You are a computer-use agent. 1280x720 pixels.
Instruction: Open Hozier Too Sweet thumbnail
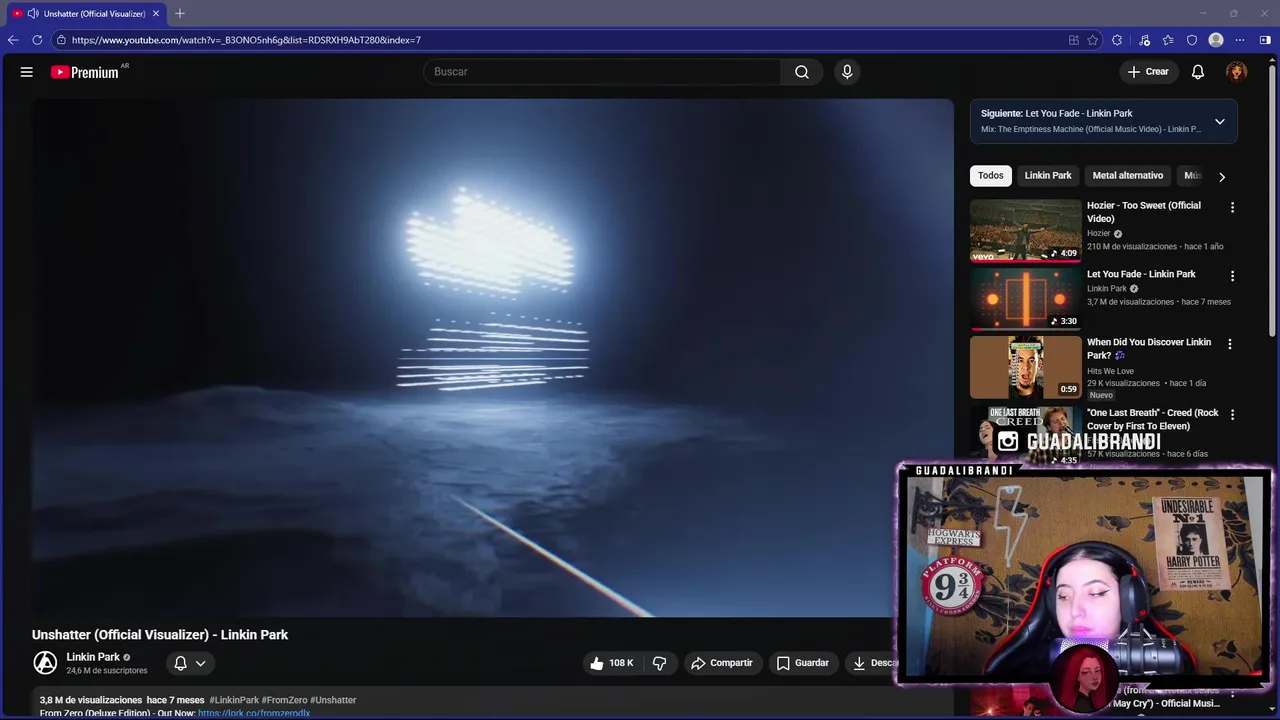(x=1026, y=231)
